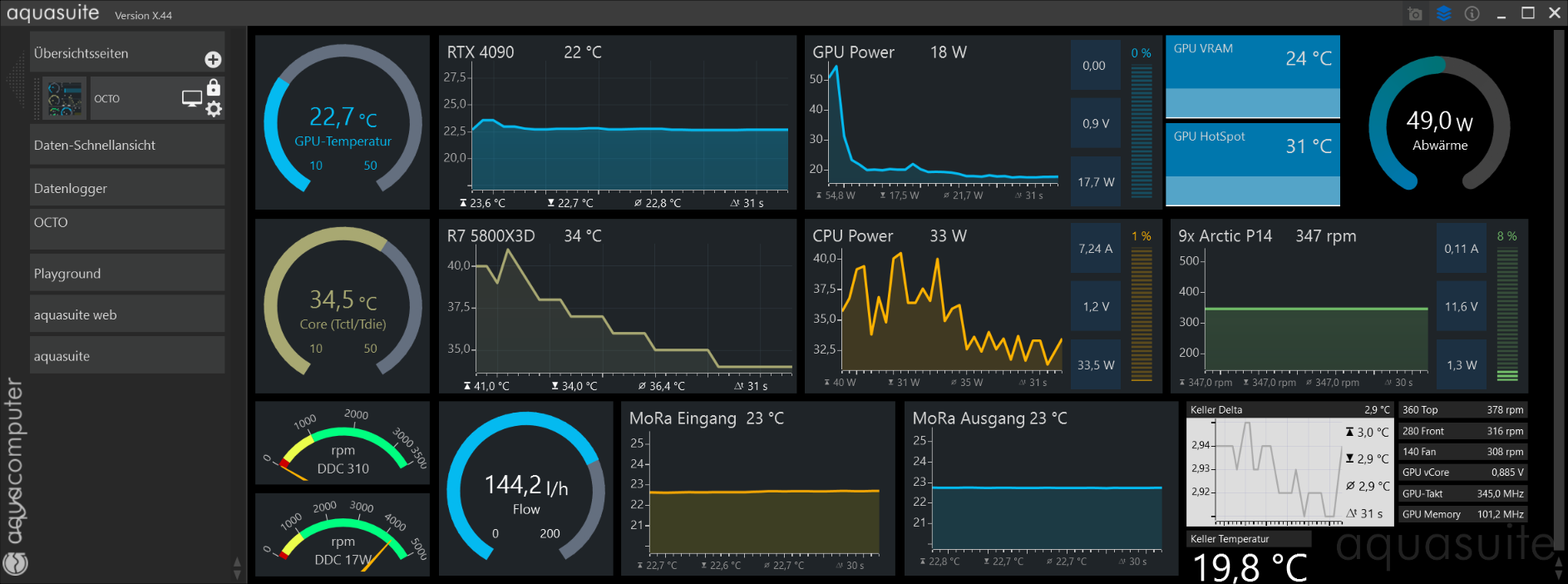1568x584 pixels.
Task: Click the 9x Arctic P14 rpm chart
Action: click(1302, 306)
